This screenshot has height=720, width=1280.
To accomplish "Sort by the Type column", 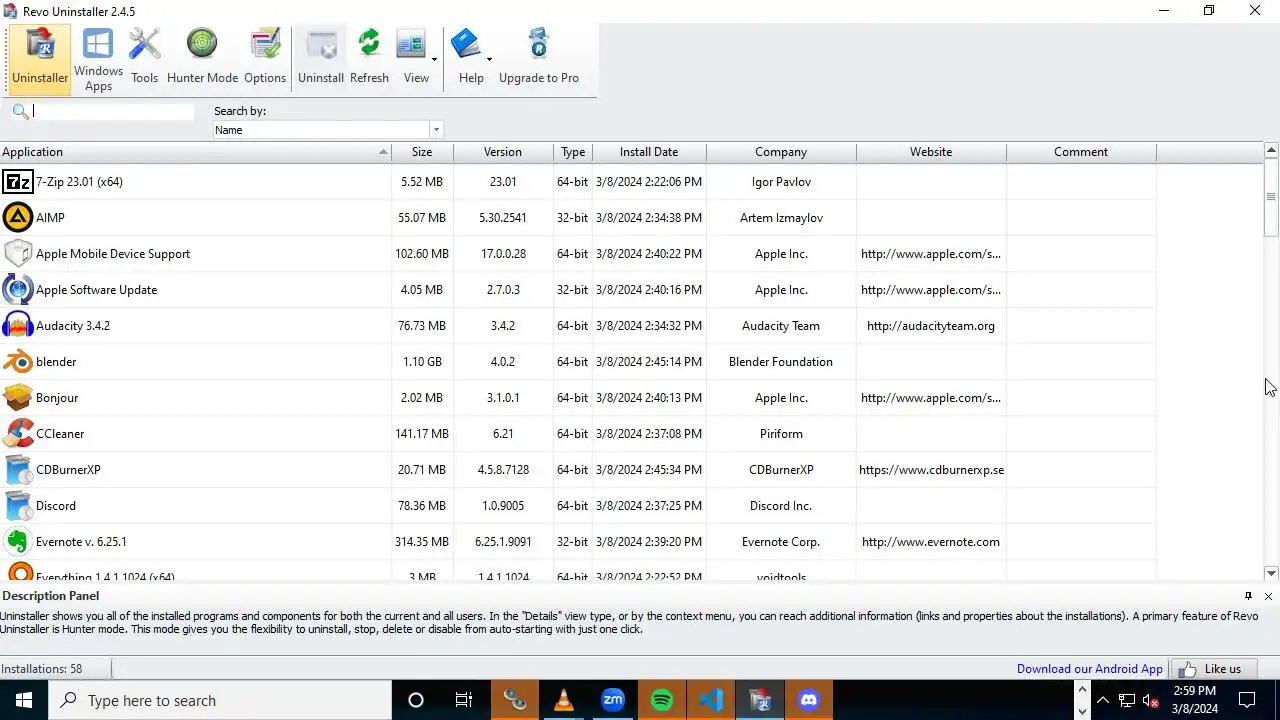I will pos(573,152).
